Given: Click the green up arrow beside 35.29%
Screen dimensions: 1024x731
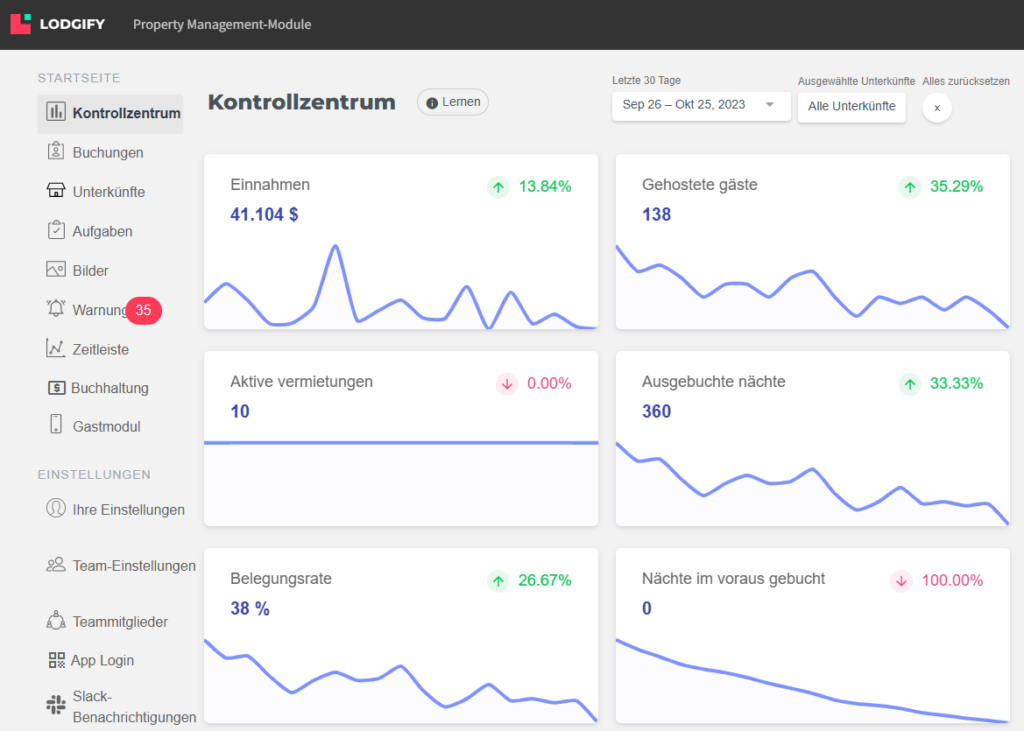Looking at the screenshot, I should pos(910,187).
